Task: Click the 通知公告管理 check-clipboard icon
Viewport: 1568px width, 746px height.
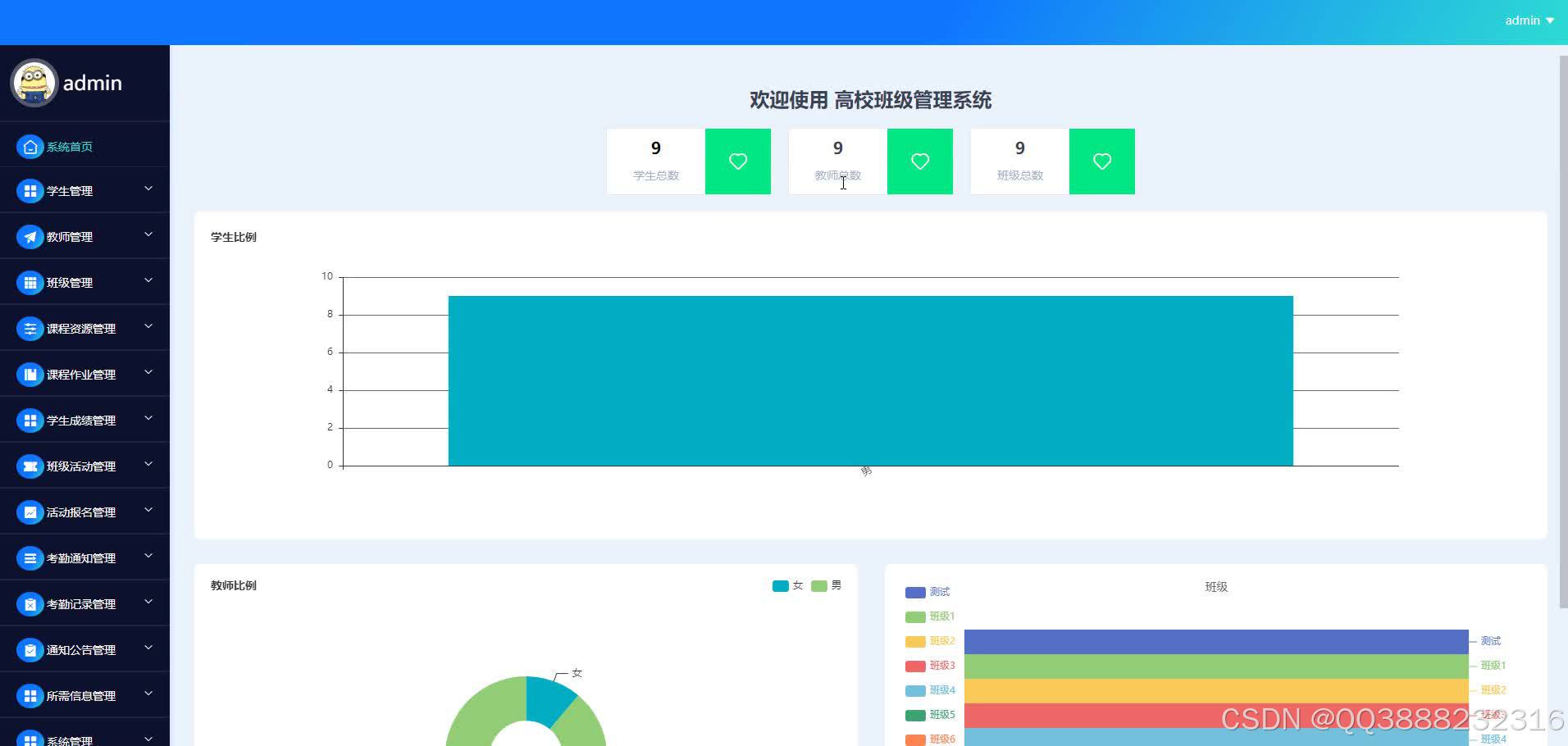Action: coord(30,650)
